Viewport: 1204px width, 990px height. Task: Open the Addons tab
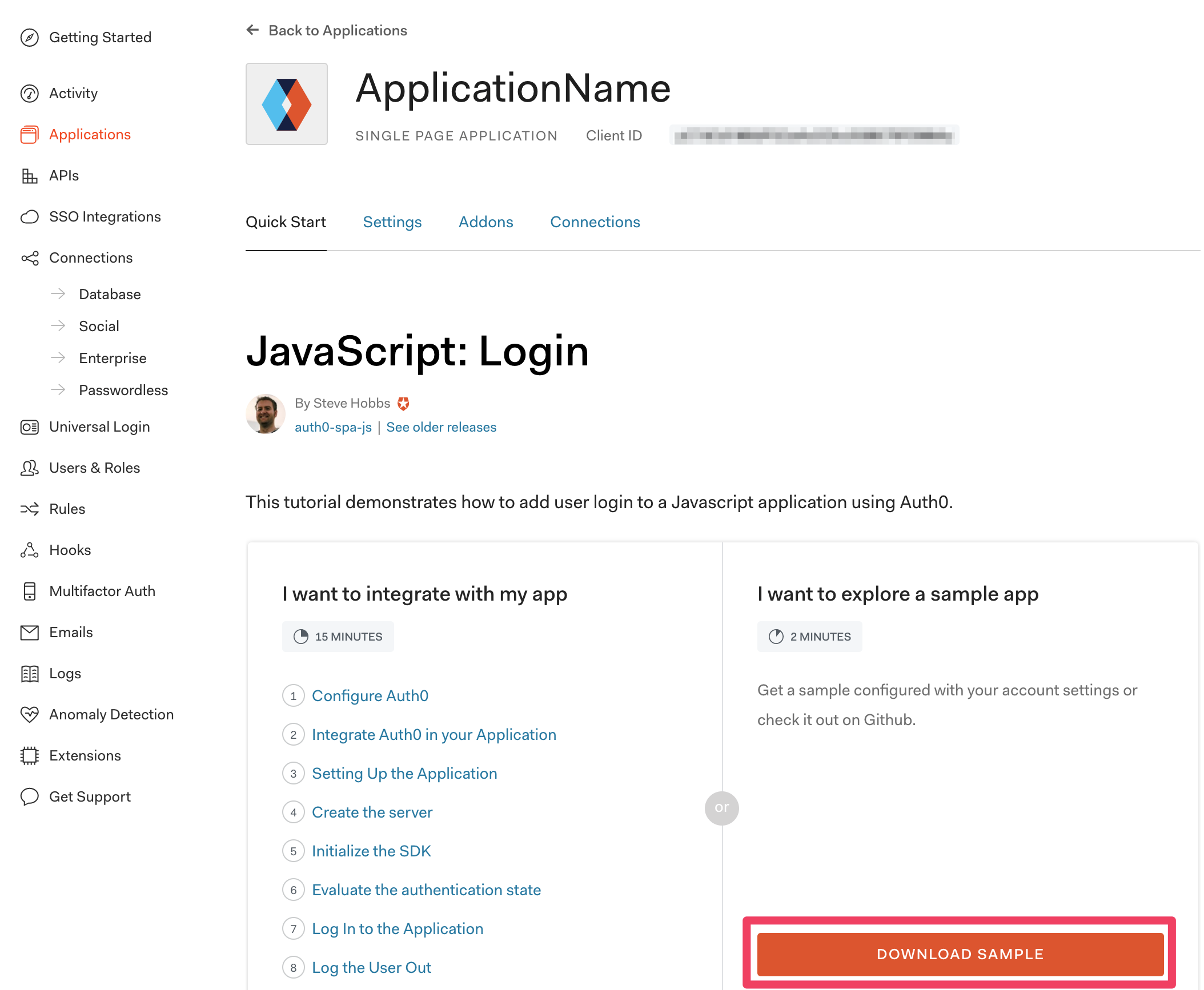tap(486, 222)
